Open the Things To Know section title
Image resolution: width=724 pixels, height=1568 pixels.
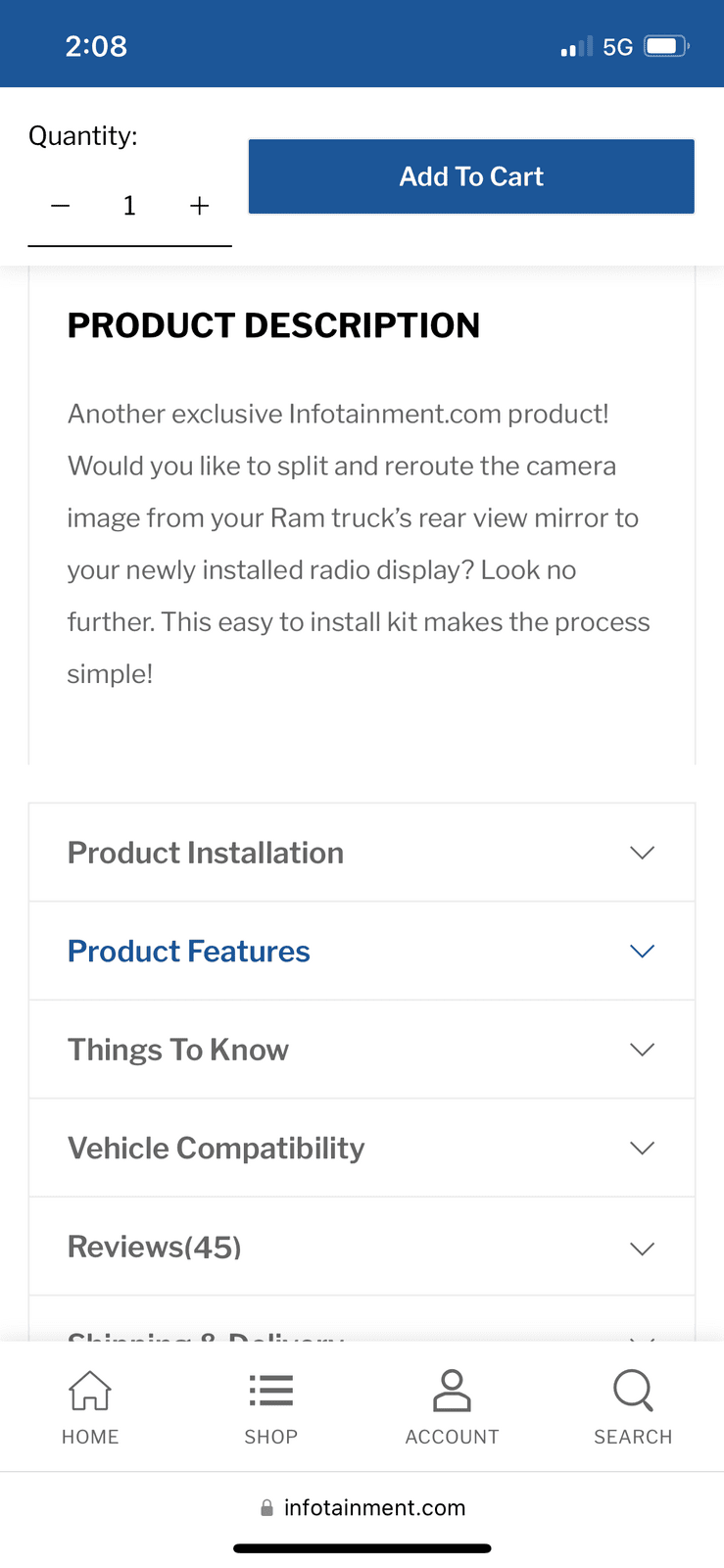coord(178,1050)
